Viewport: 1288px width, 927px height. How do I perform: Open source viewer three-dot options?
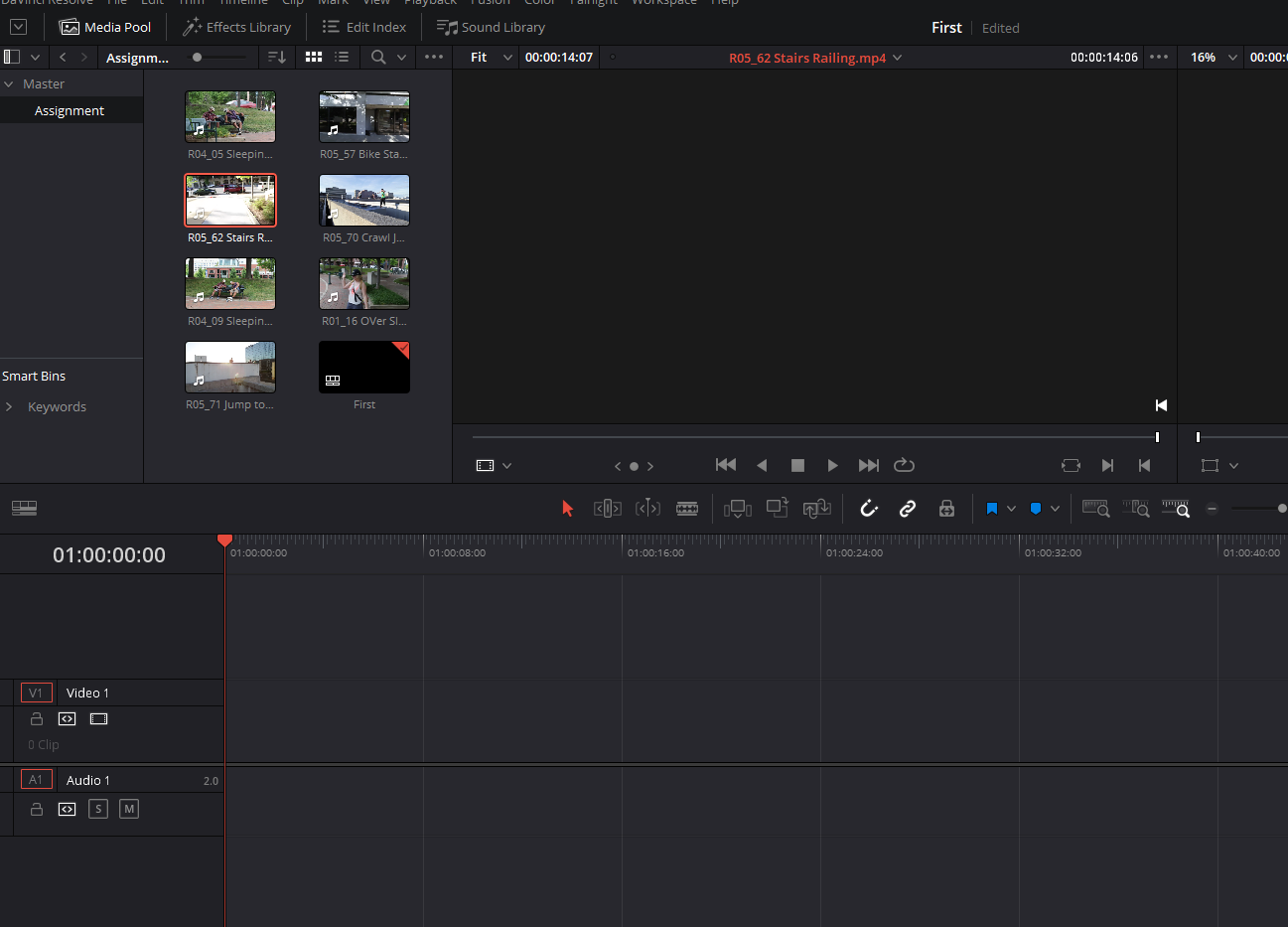click(x=1159, y=57)
